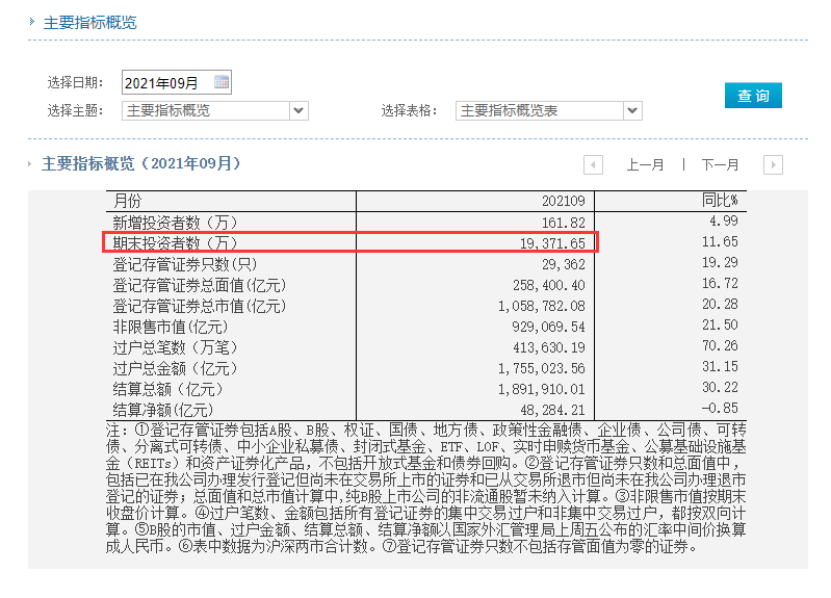Viewport: 831px width, 598px height.
Task: Select the highlighted 期末投资者数（万）row label
Action: click(175, 242)
